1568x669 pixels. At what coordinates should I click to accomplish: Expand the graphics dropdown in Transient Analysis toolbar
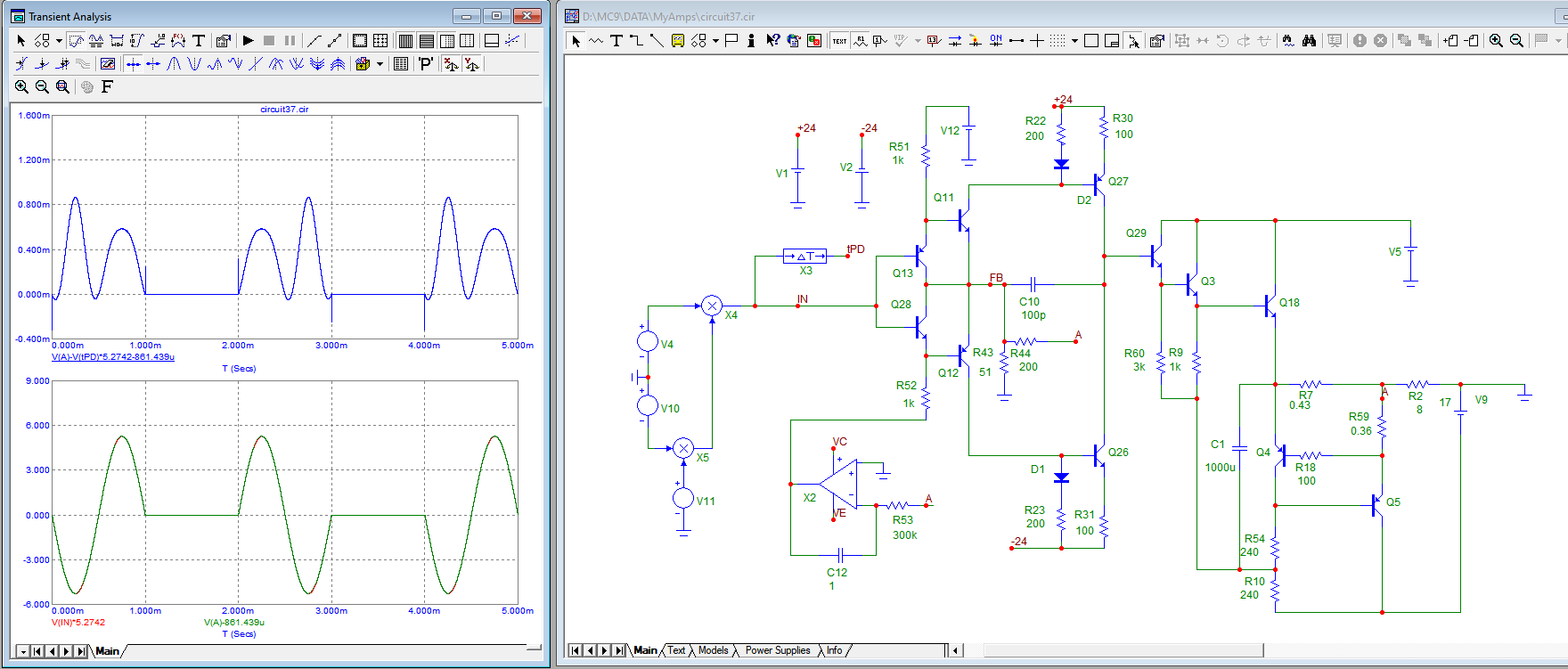point(59,41)
